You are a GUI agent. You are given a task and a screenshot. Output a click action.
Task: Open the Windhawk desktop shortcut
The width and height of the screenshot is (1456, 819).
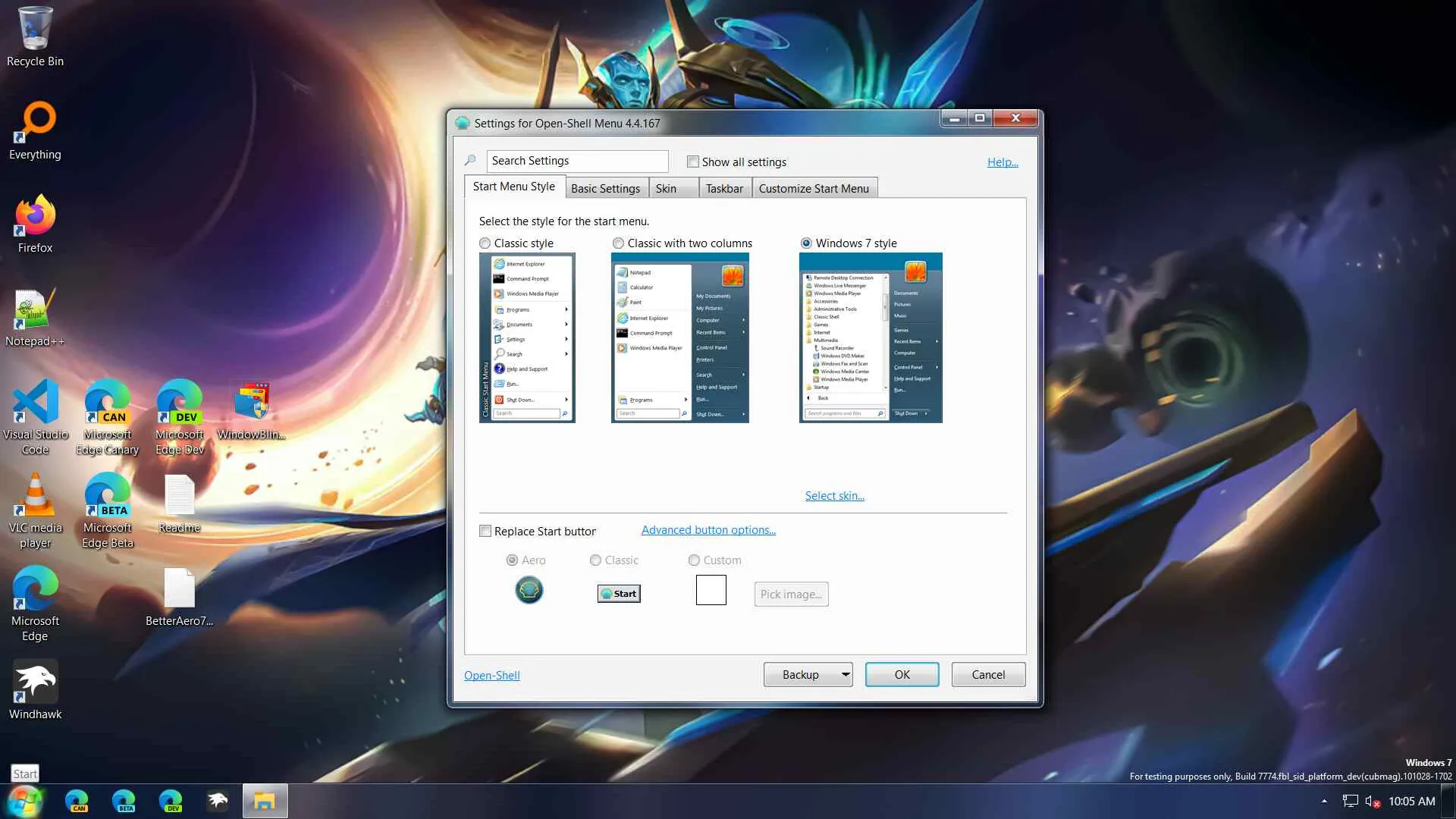coord(35,682)
